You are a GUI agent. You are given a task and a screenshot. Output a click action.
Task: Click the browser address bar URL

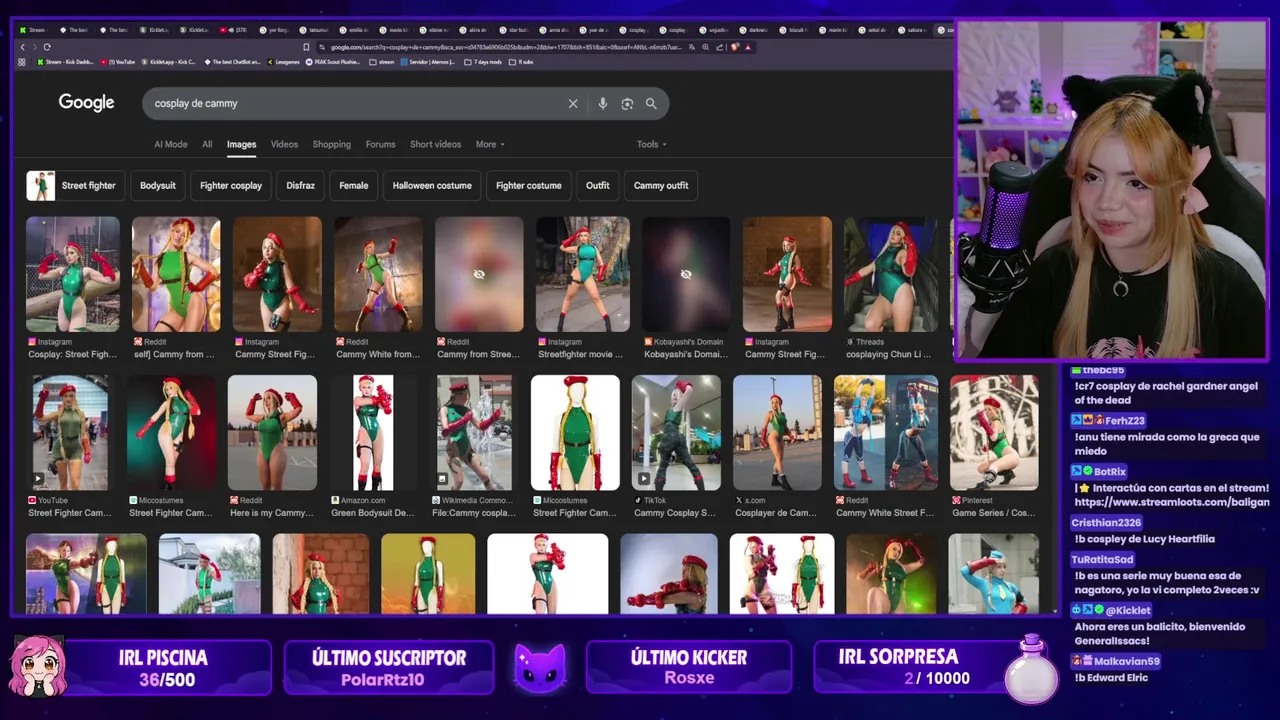point(505,47)
